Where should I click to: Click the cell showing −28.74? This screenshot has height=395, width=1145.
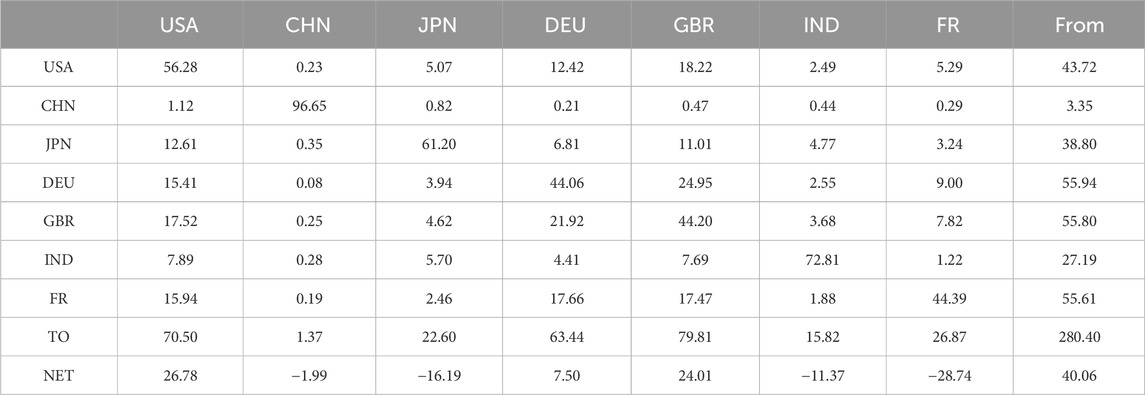950,375
